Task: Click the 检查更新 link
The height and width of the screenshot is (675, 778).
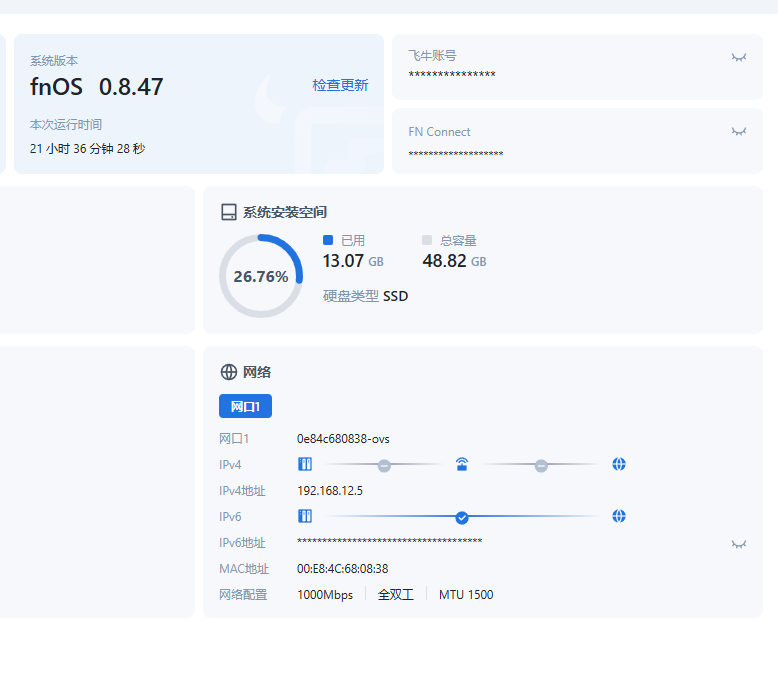Action: tap(340, 85)
